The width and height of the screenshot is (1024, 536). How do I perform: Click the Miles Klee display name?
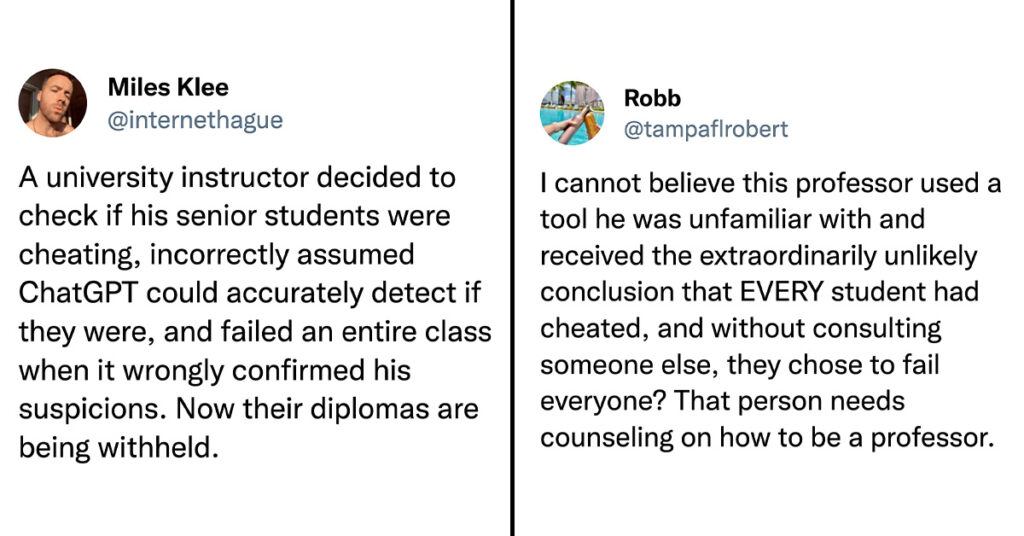(x=168, y=87)
